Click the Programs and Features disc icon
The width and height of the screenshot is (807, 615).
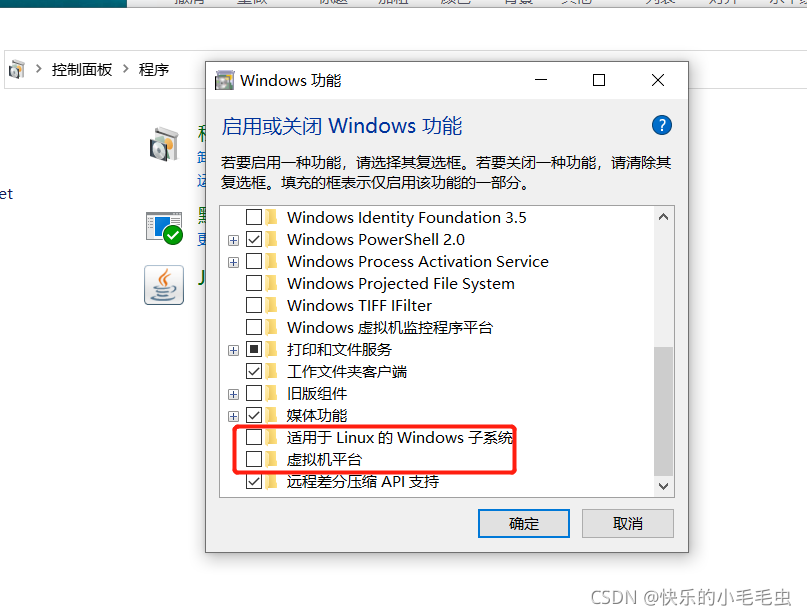click(164, 144)
